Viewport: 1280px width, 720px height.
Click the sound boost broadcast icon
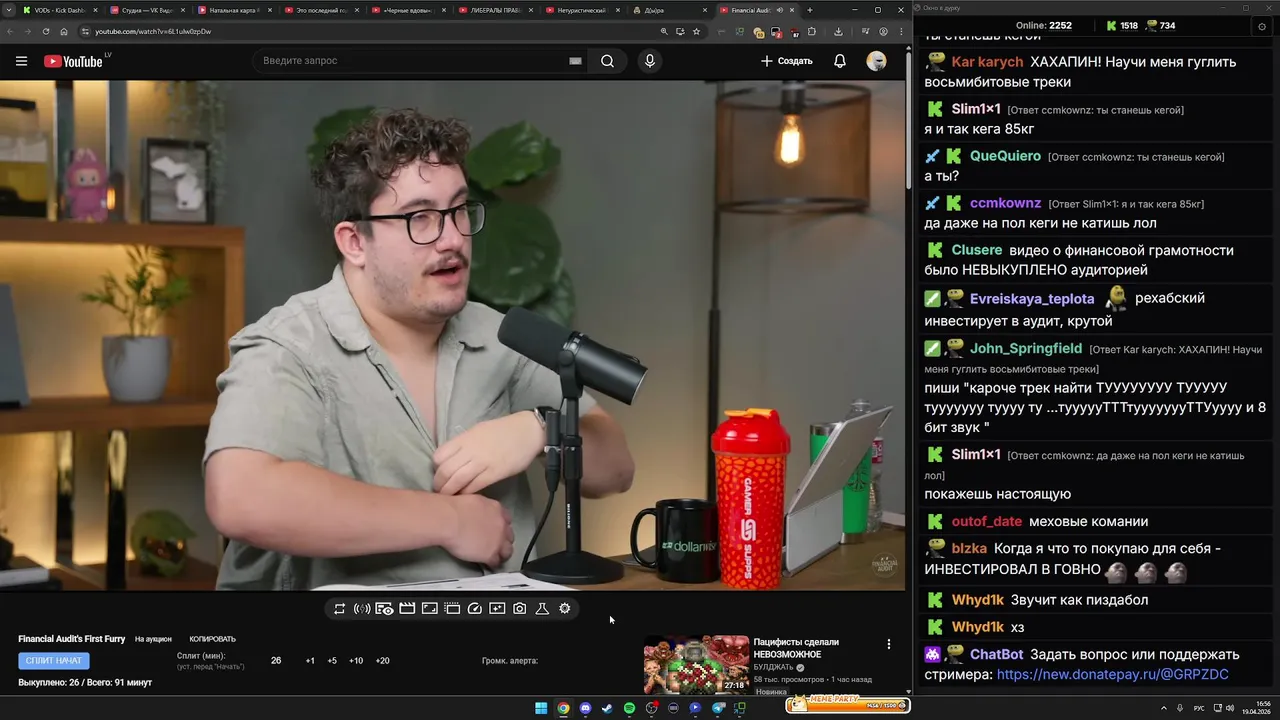point(362,608)
